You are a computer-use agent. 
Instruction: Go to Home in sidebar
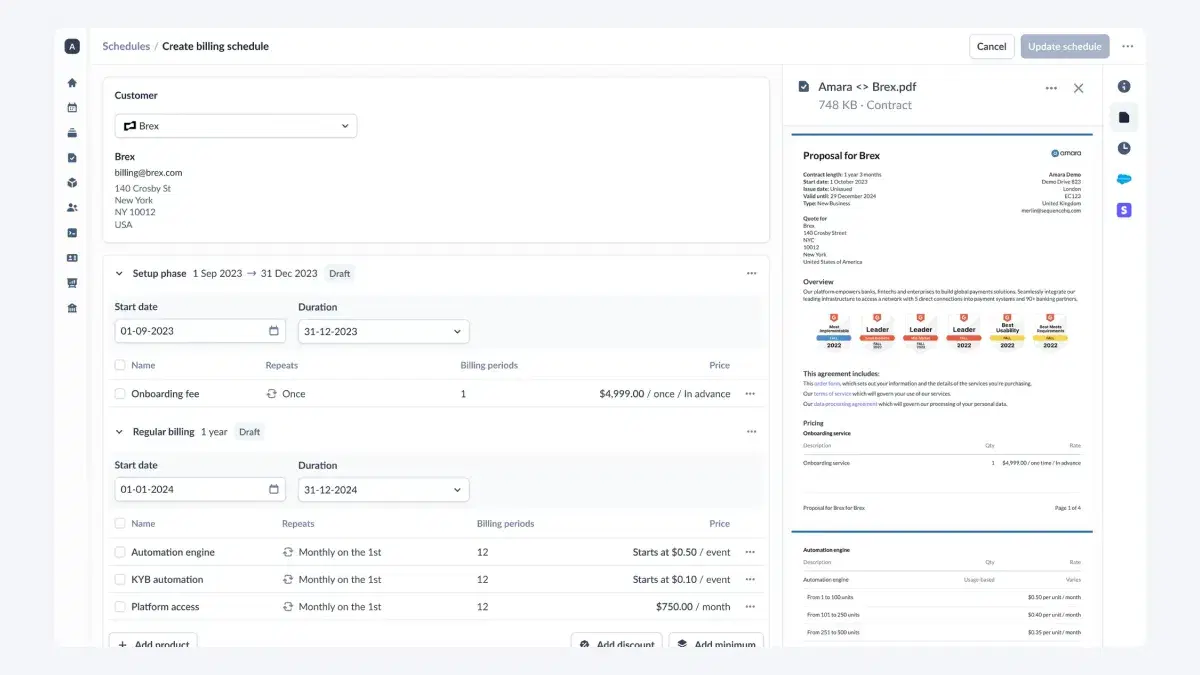[72, 83]
